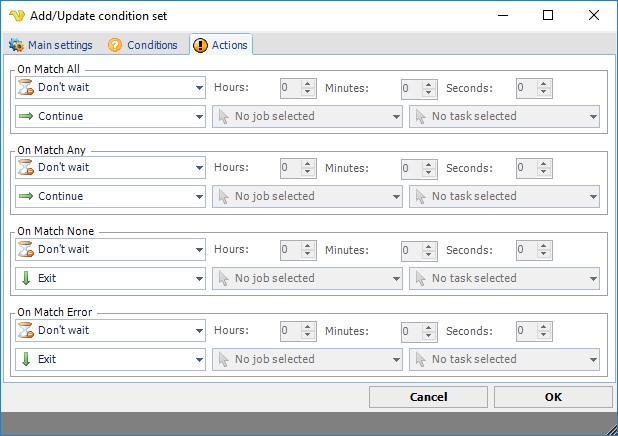Click the exclamation icon on the Actions tab
Image resolution: width=618 pixels, height=436 pixels.
pyautogui.click(x=200, y=45)
